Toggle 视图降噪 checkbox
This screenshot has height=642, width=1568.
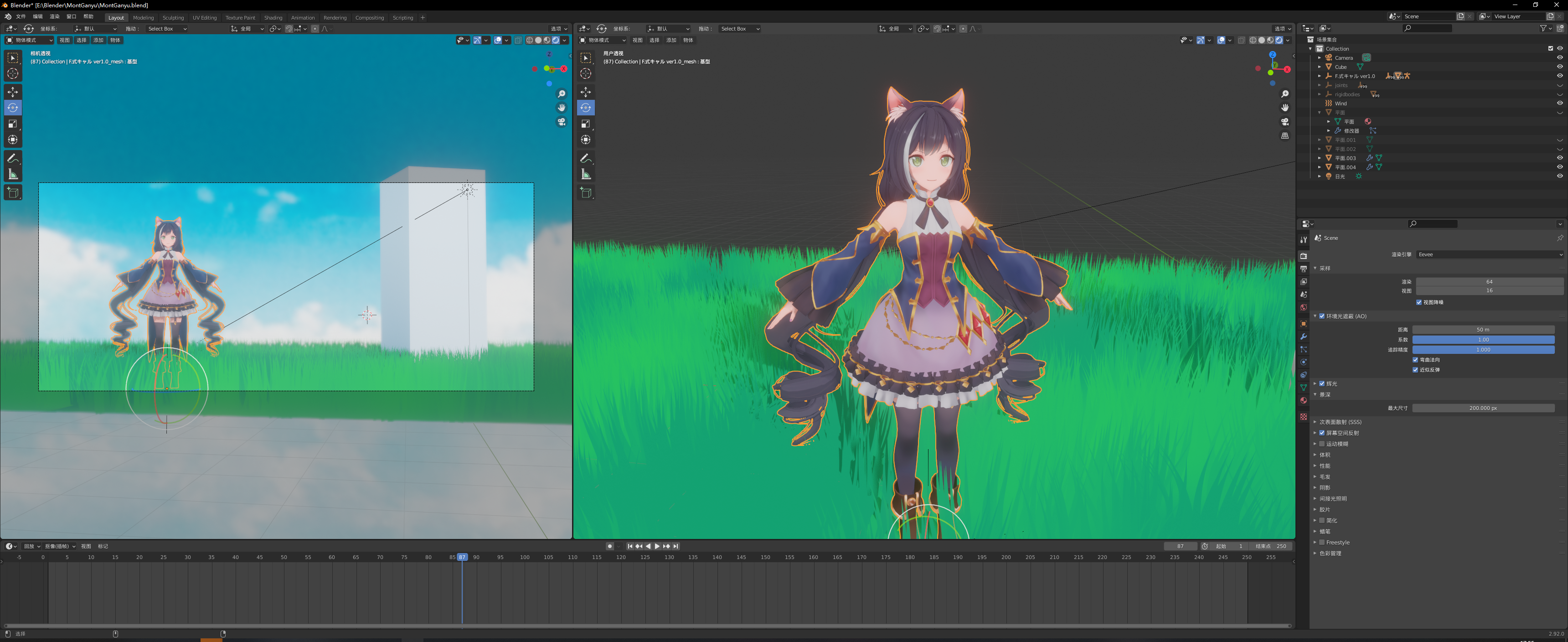(1419, 302)
